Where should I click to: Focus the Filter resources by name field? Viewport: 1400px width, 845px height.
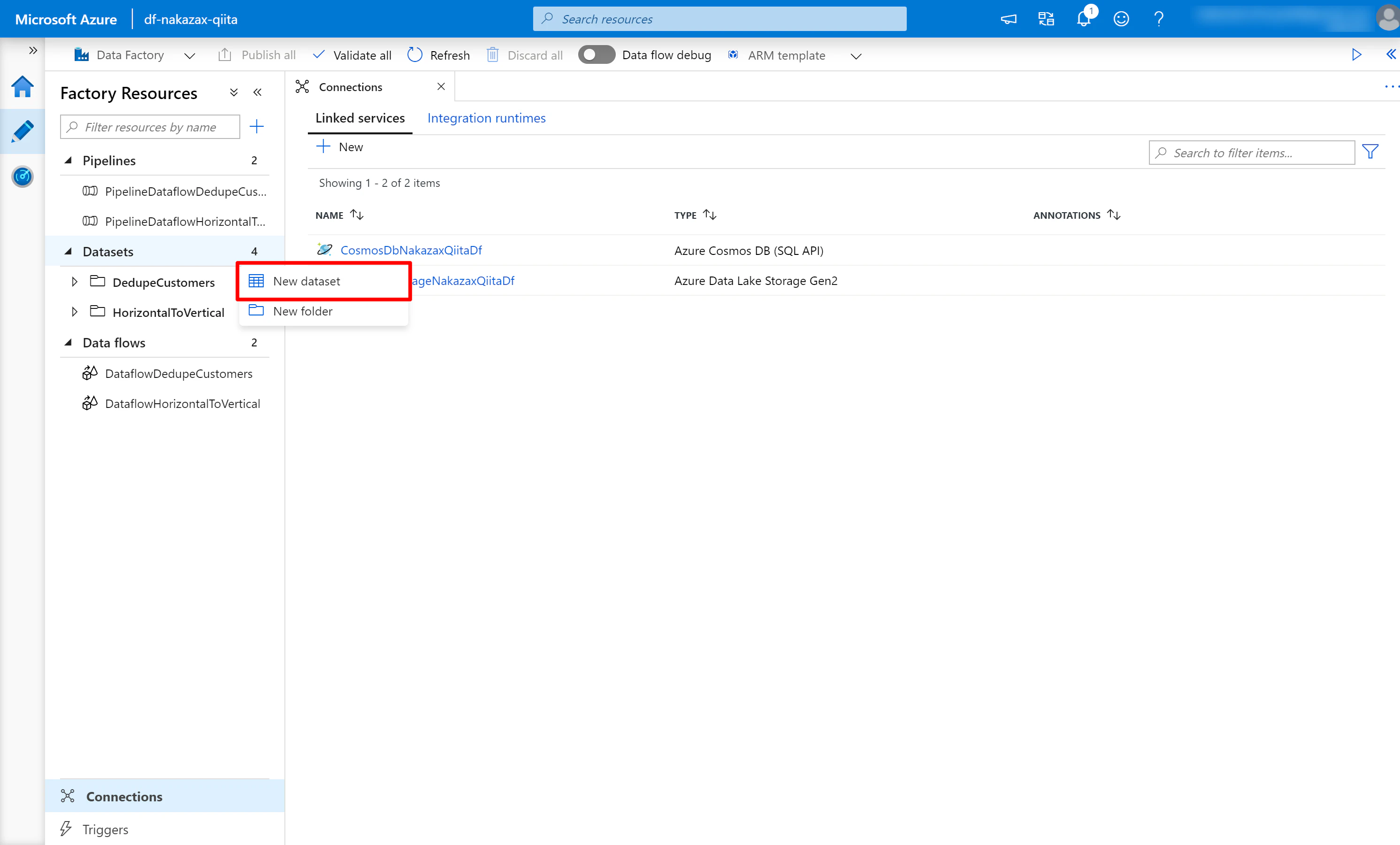click(150, 127)
